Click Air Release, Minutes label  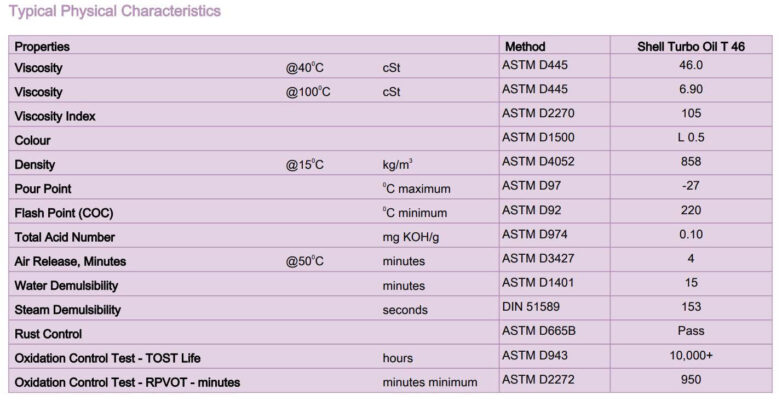(70, 261)
